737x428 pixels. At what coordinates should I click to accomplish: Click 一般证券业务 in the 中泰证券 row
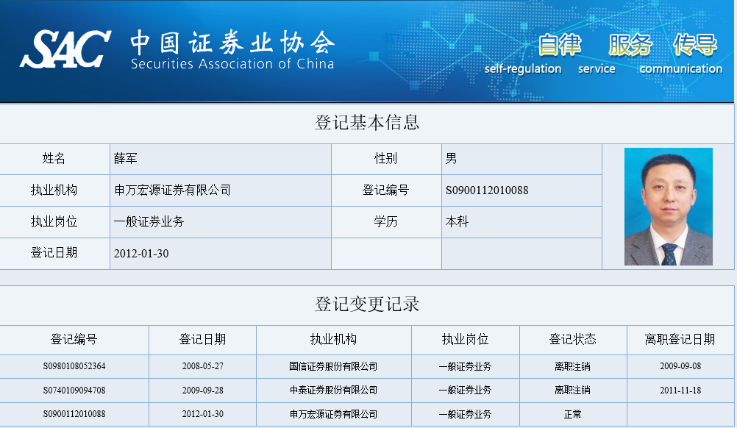(465, 390)
